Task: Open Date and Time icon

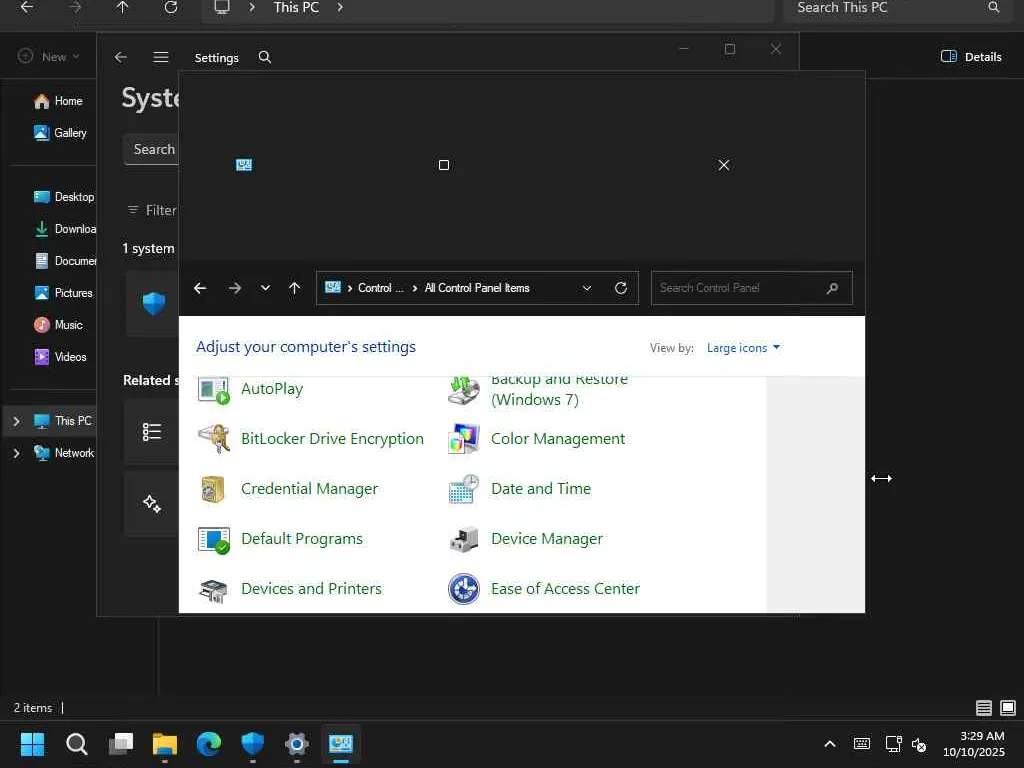Action: (464, 489)
